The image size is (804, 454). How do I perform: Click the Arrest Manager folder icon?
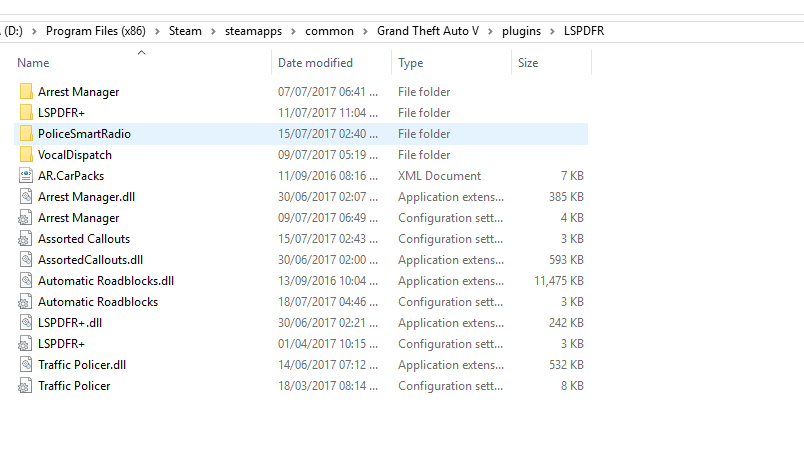coord(26,91)
